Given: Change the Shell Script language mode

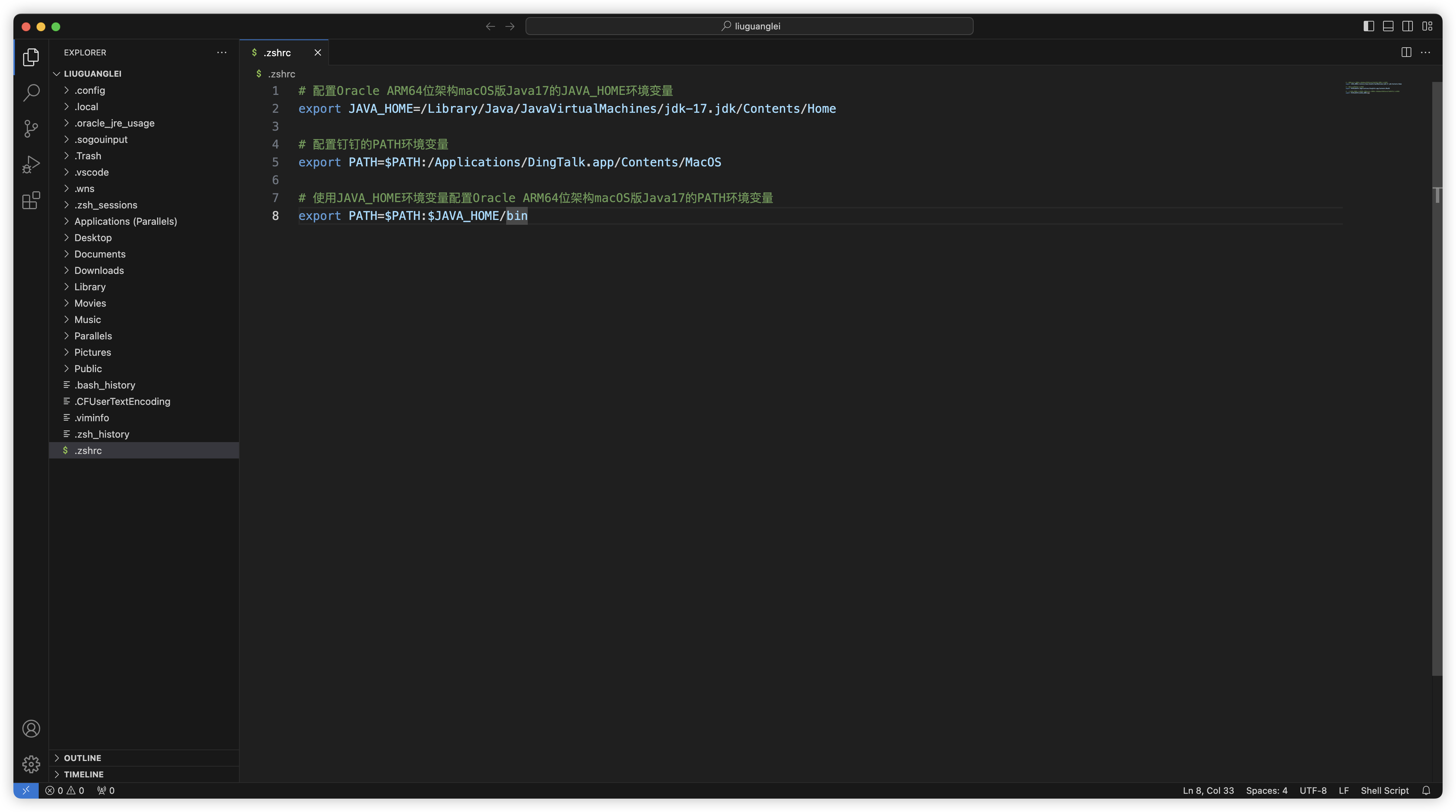Looking at the screenshot, I should coord(1384,790).
